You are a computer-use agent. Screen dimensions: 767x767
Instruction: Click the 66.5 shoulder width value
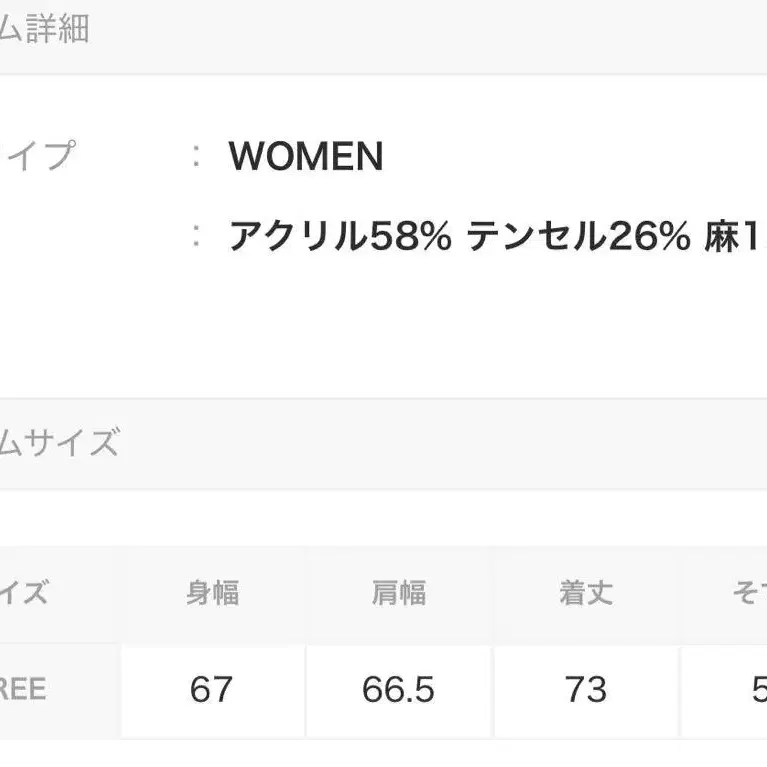pos(398,690)
